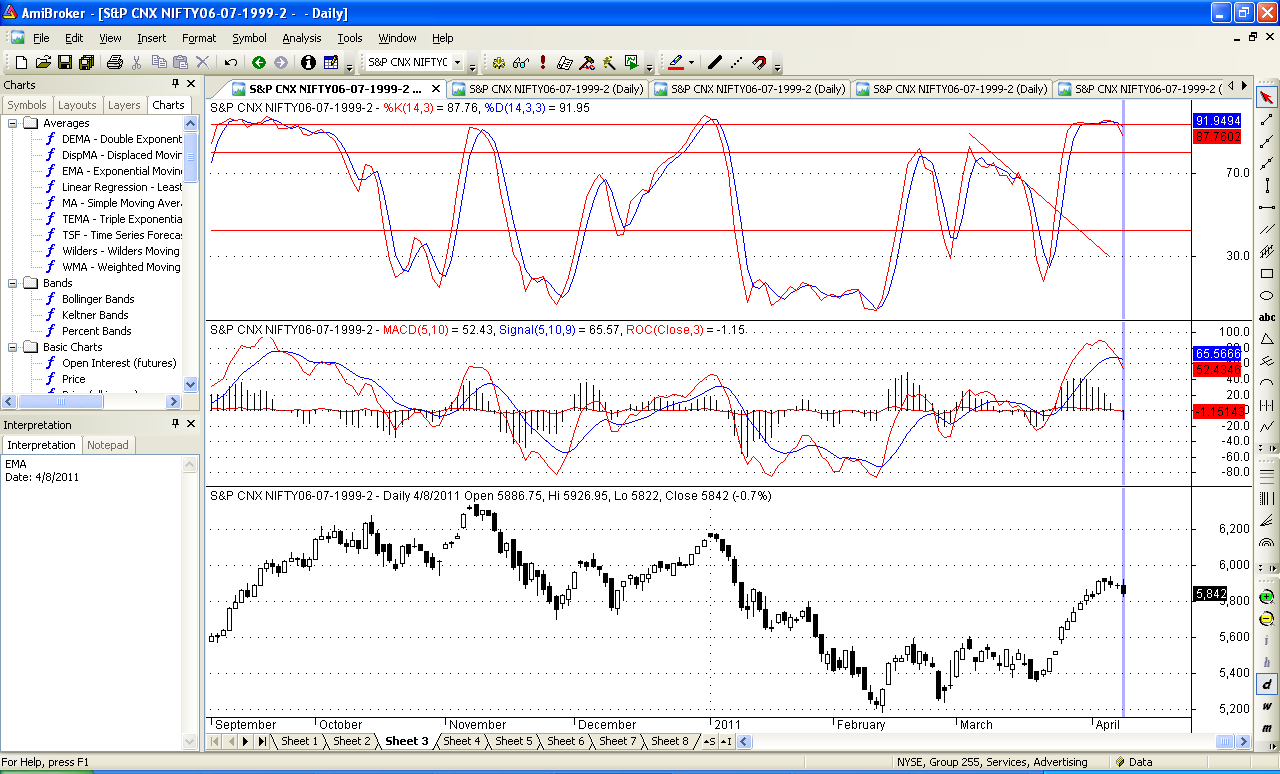Switch to the Layers tab
The height and width of the screenshot is (774, 1280).
pos(124,105)
